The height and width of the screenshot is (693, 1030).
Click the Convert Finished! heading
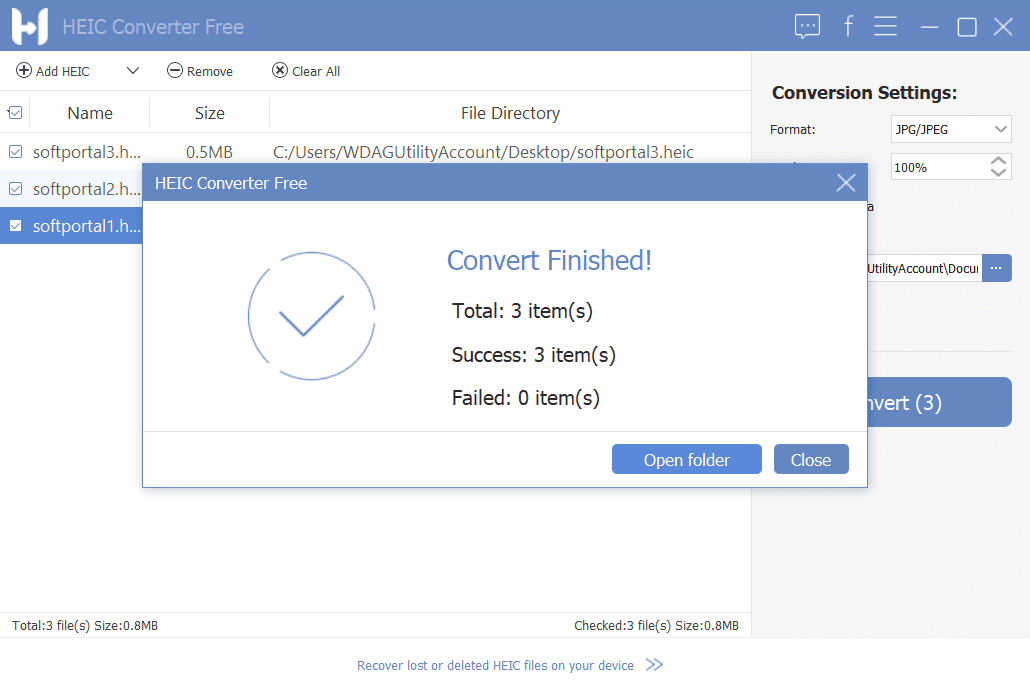[x=549, y=261]
